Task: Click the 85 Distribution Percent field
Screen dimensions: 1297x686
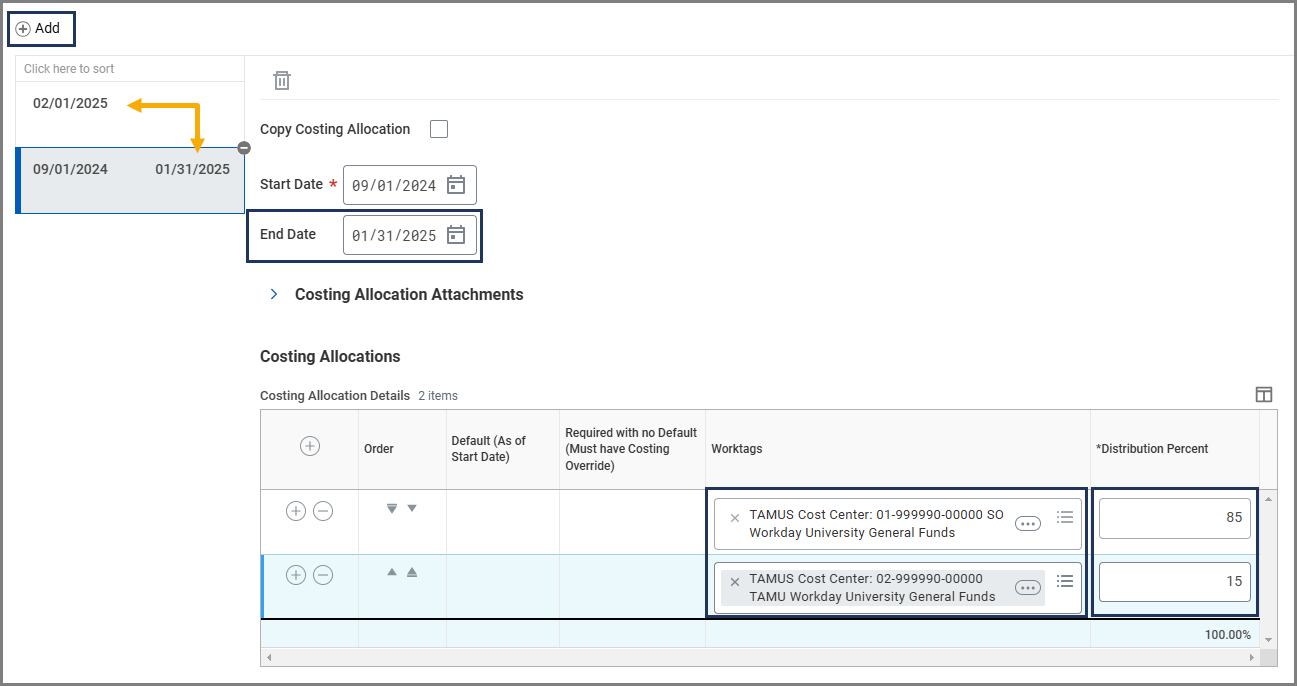Action: point(1174,518)
